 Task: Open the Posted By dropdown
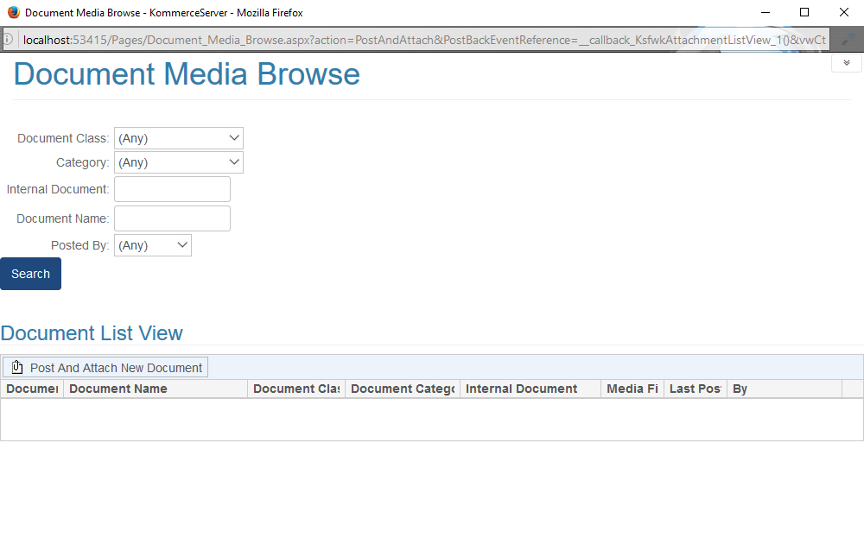tap(152, 245)
